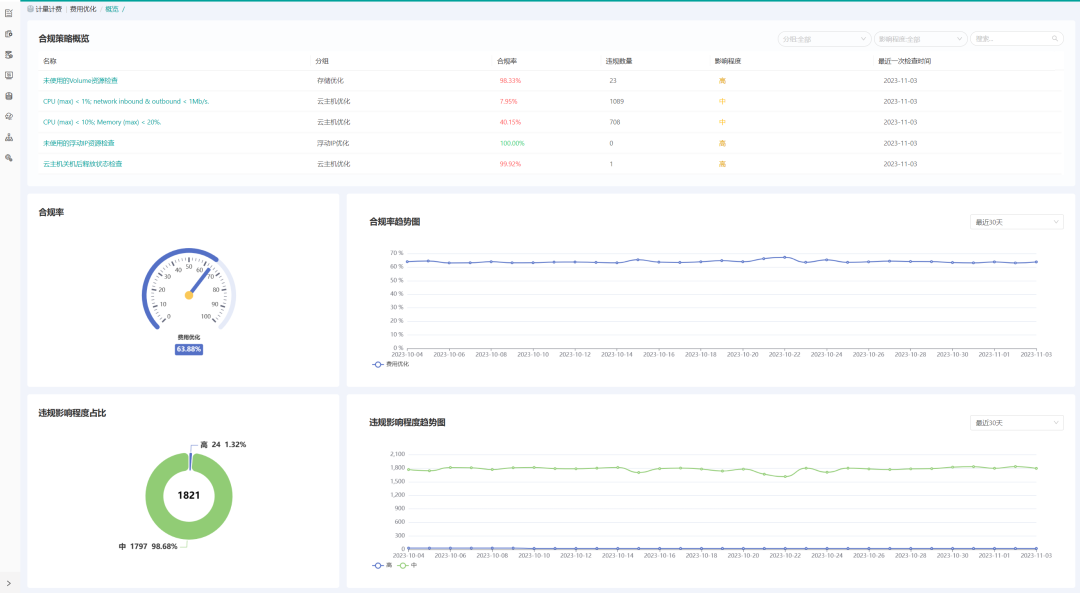1080x593 pixels.
Task: Open the 影响程度:全部 filter dropdown
Action: point(920,39)
